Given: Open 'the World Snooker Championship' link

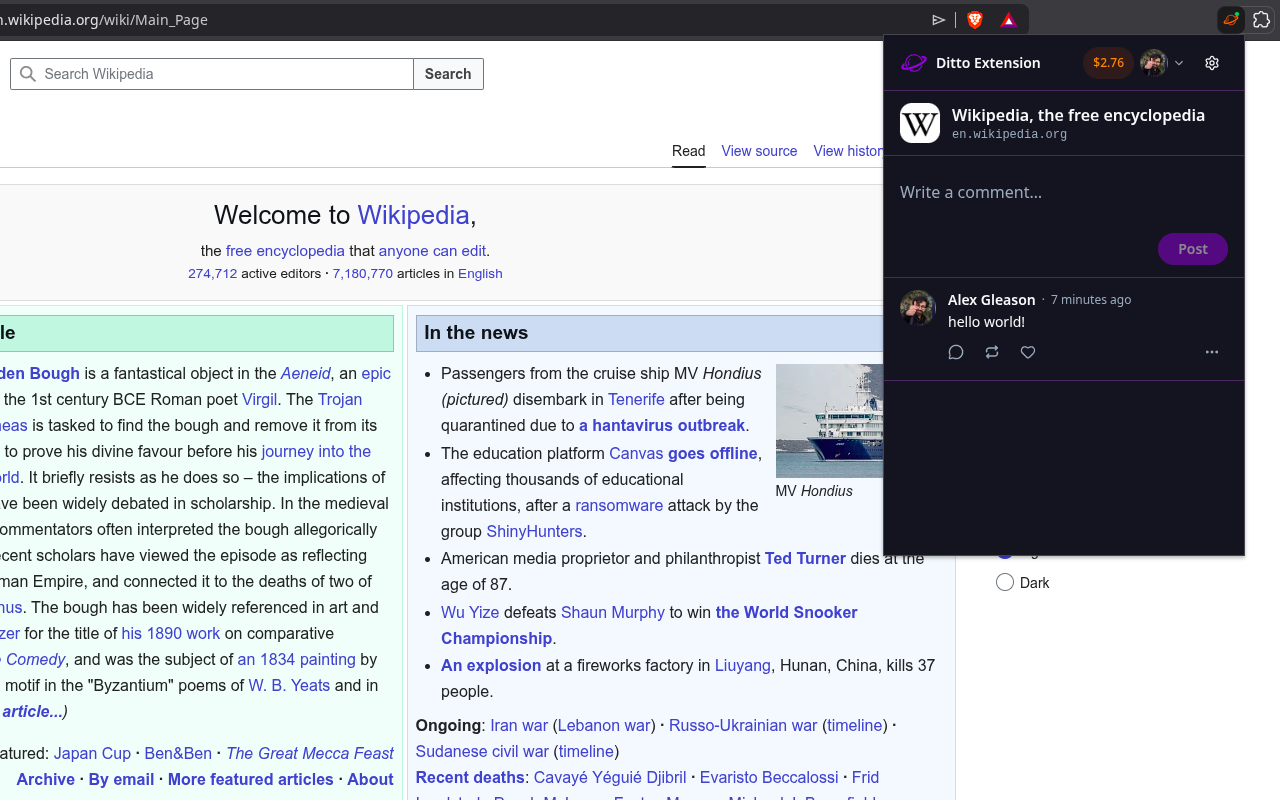Looking at the screenshot, I should click(649, 625).
